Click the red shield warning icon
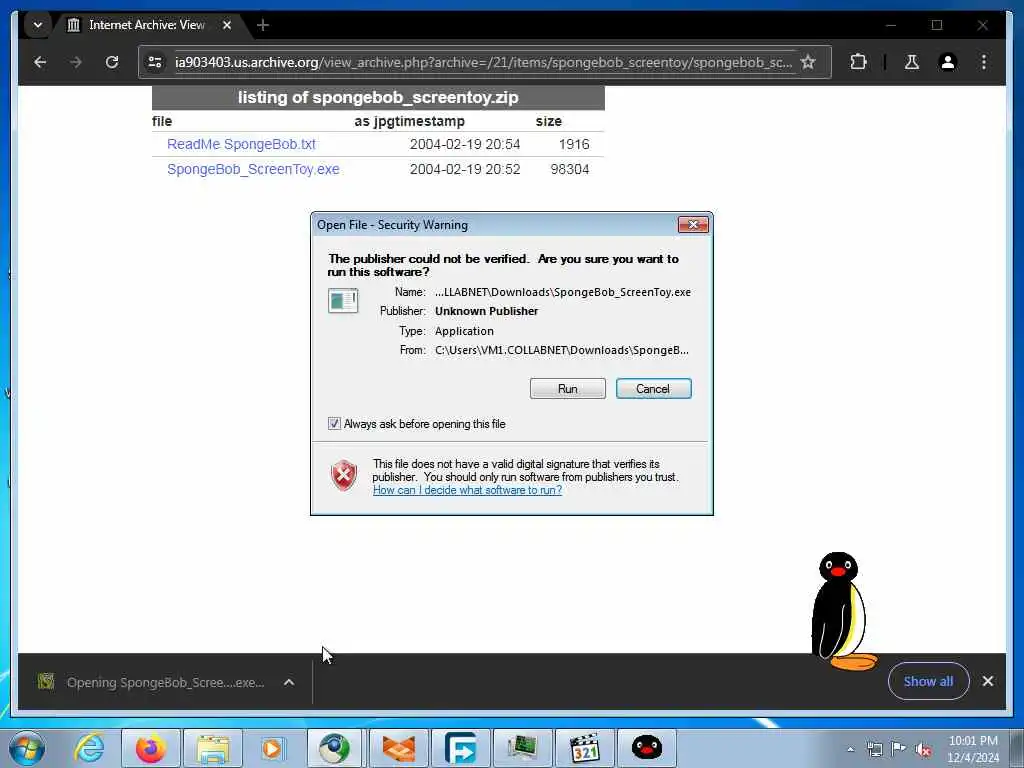This screenshot has width=1024, height=768. (x=344, y=476)
